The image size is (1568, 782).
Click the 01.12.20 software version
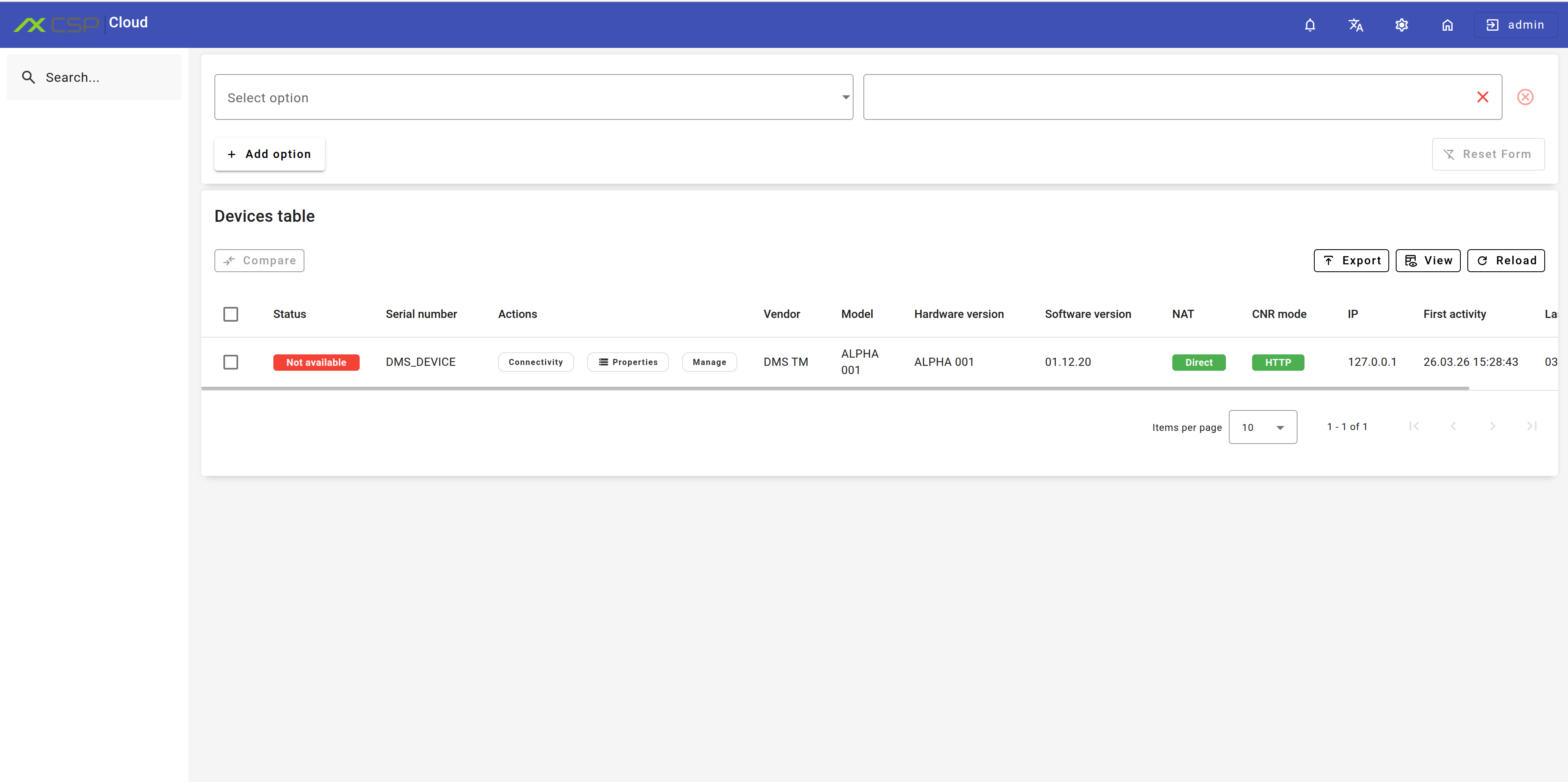1068,362
